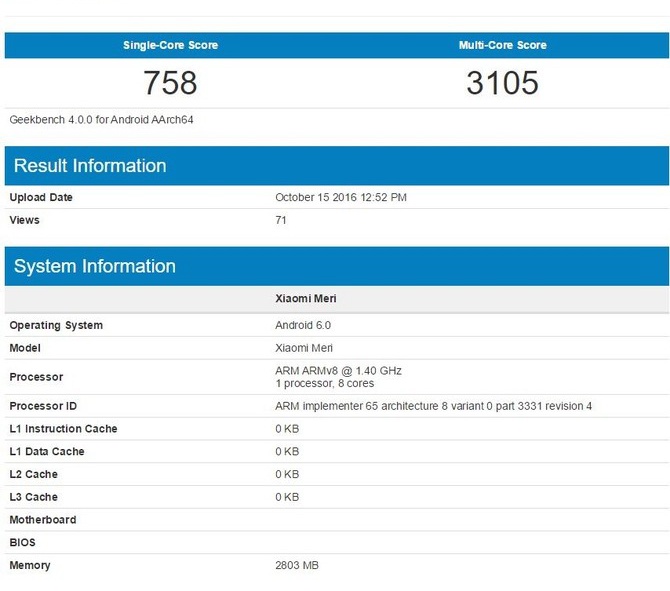Click the Multi-Core Score header

tap(502, 45)
